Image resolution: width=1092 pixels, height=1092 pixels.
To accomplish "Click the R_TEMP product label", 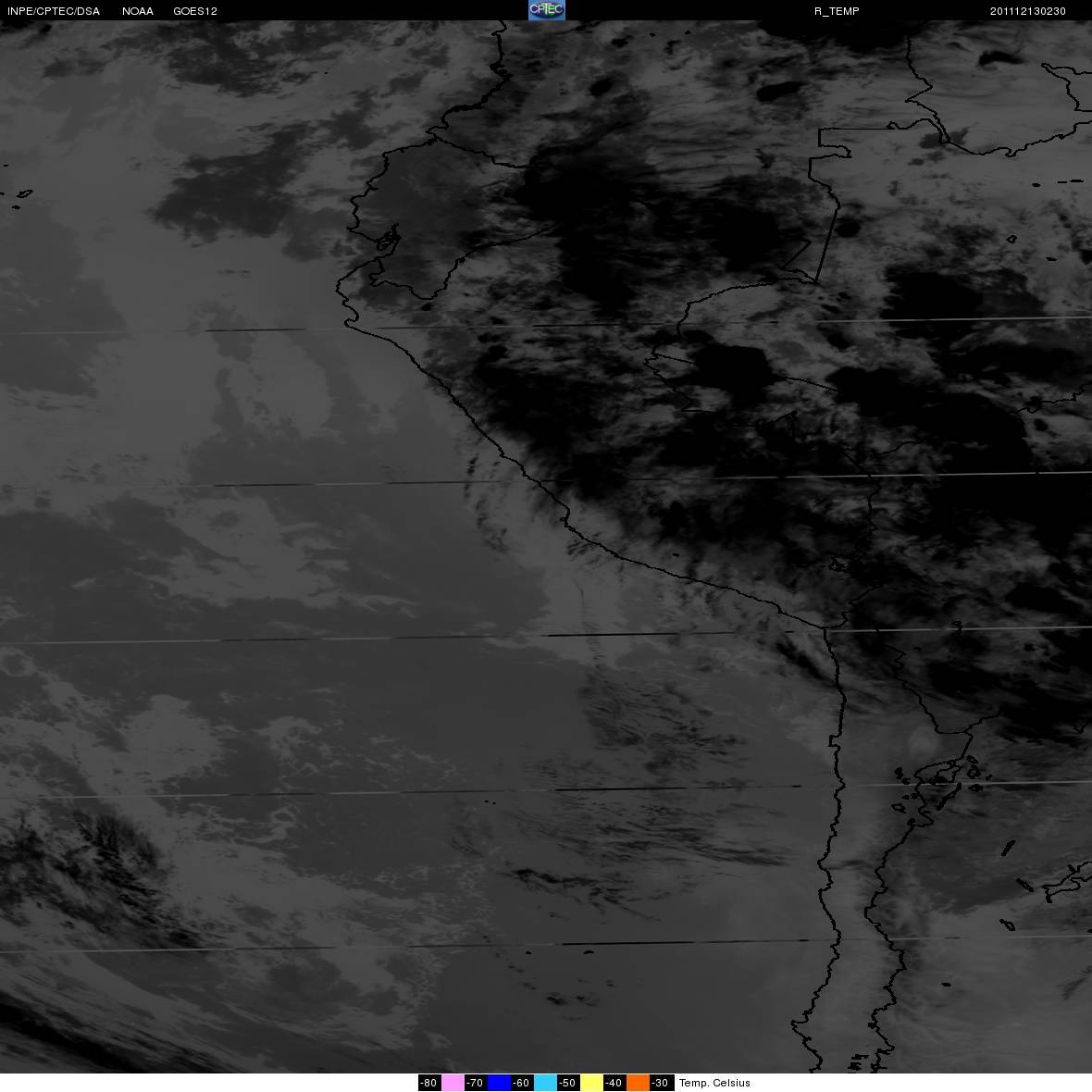I will pyautogui.click(x=837, y=11).
